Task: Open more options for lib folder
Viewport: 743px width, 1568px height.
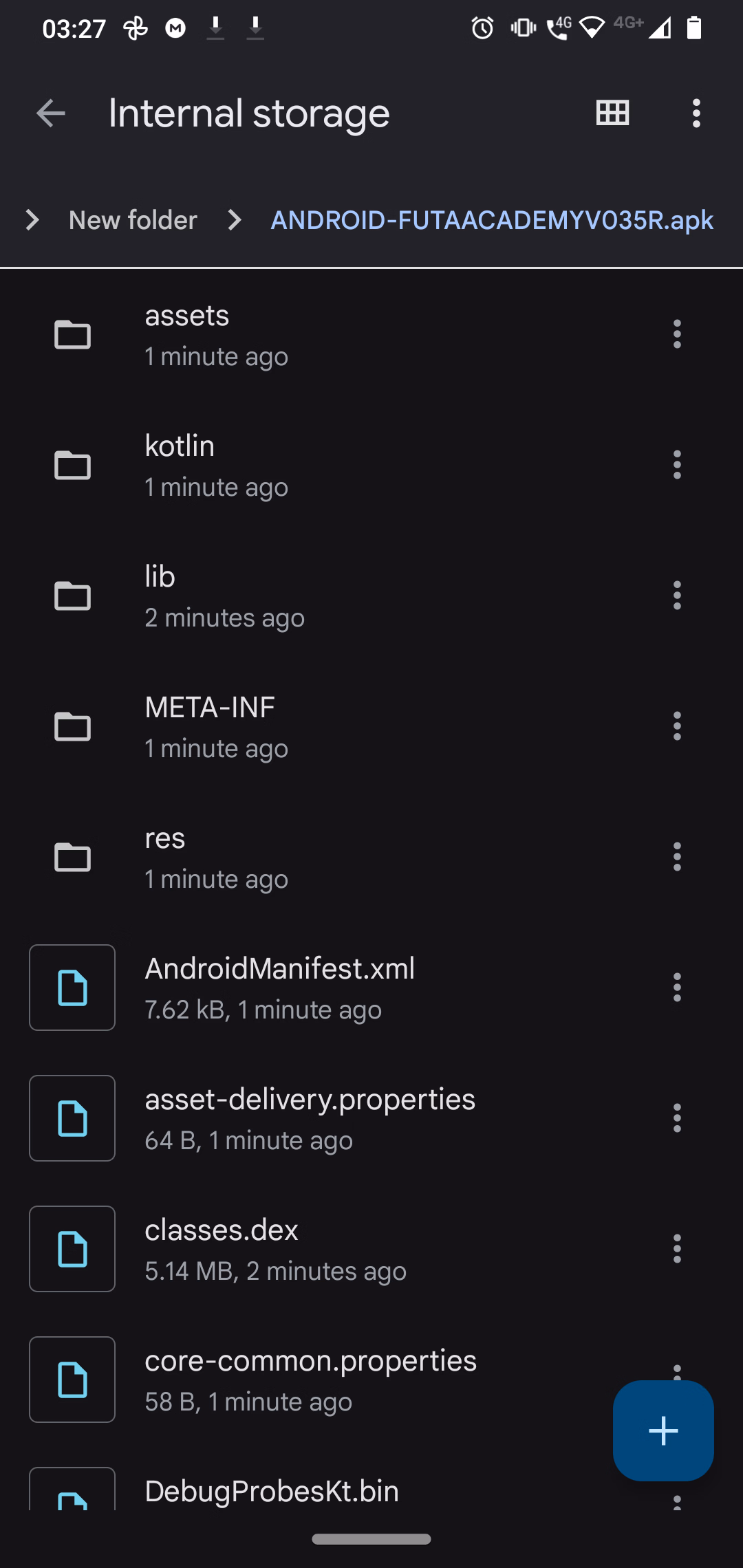Action: (677, 596)
